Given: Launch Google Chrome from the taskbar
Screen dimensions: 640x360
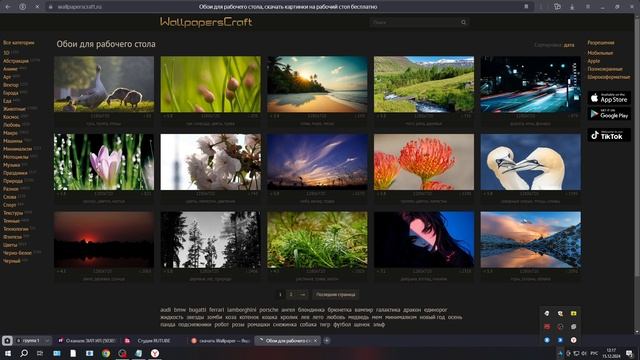Looking at the screenshot, I should click(106, 353).
